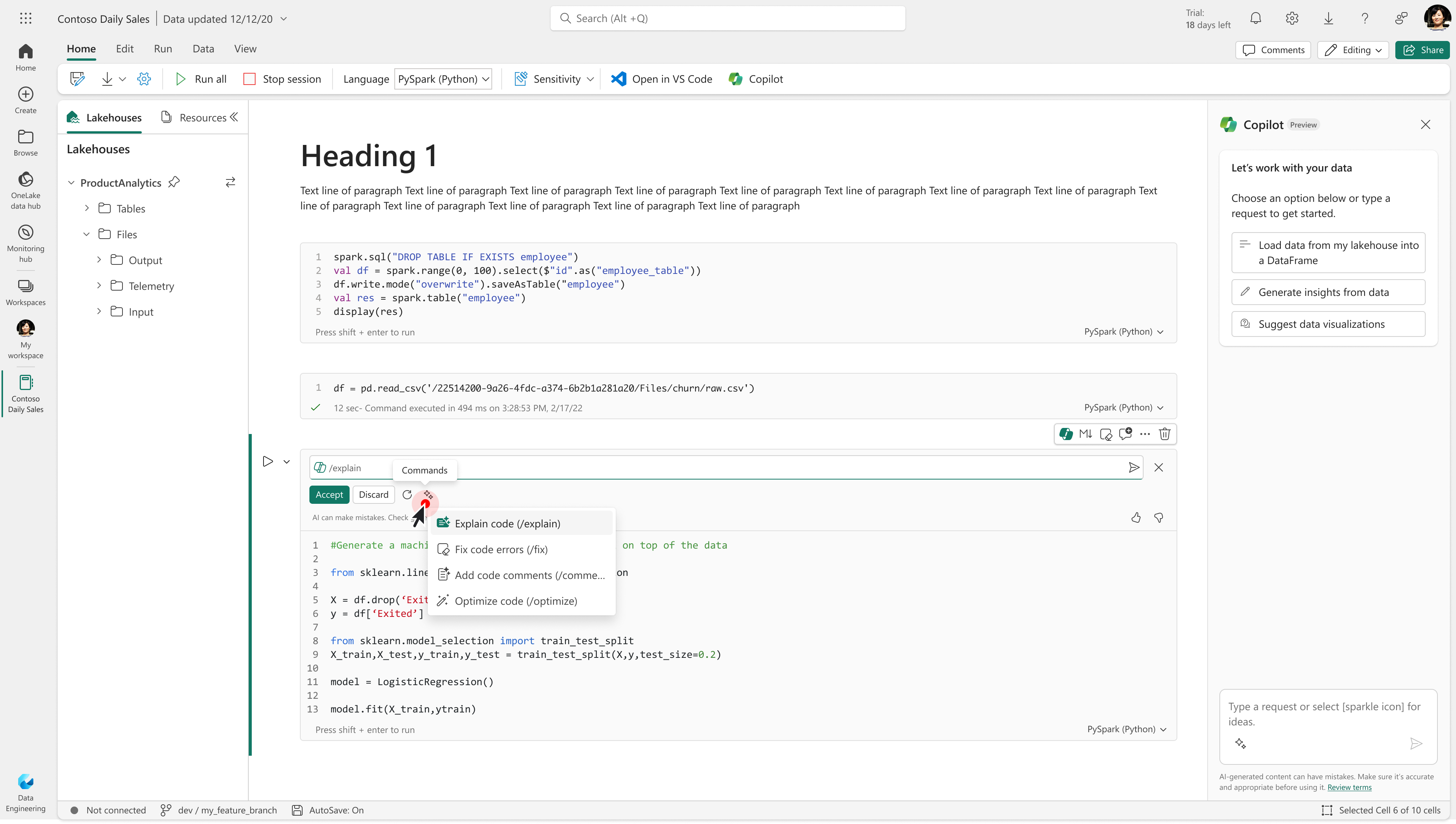The image size is (1456, 824).
Task: Click the Copilot icon in cell toolbar
Action: (x=1066, y=434)
